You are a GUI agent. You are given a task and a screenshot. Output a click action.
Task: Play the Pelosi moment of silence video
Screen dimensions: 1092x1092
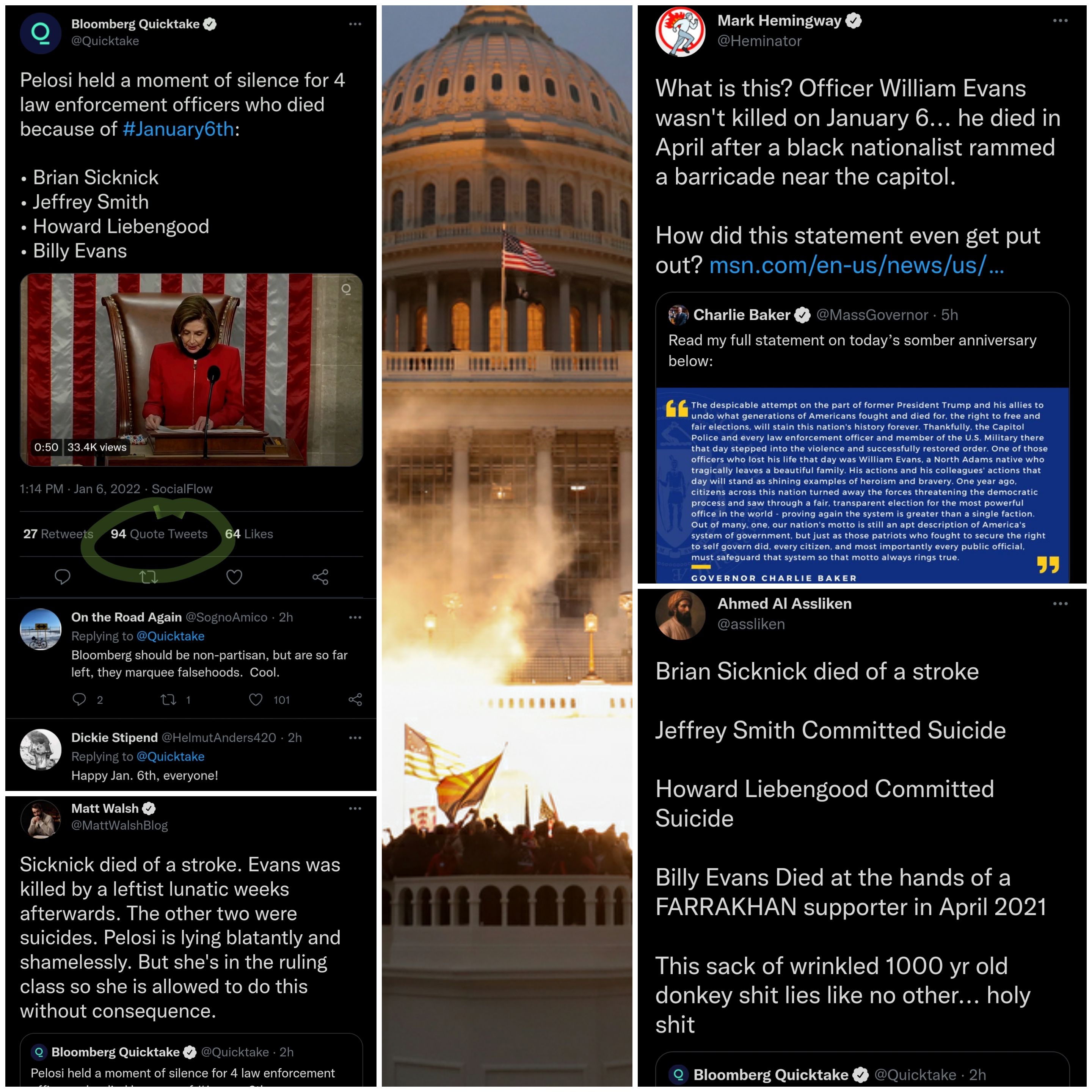(191, 370)
